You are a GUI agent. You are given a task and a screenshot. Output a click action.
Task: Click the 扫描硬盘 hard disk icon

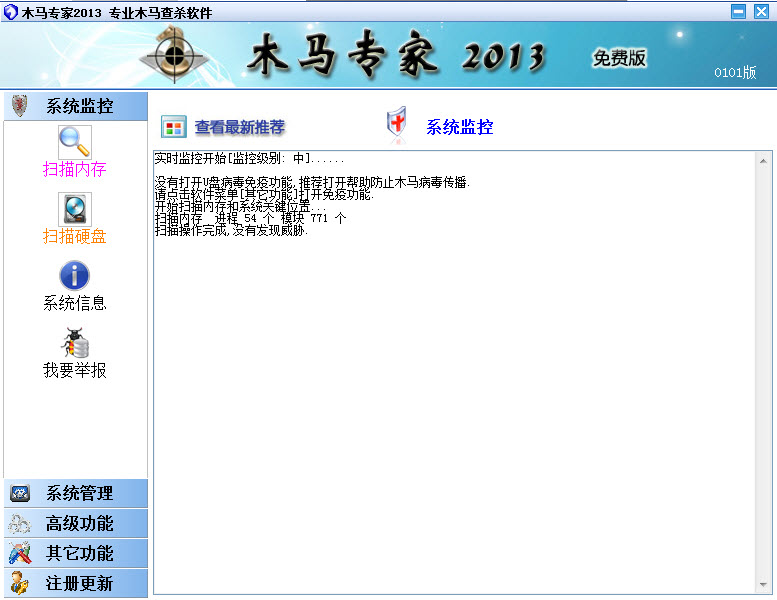coord(75,209)
